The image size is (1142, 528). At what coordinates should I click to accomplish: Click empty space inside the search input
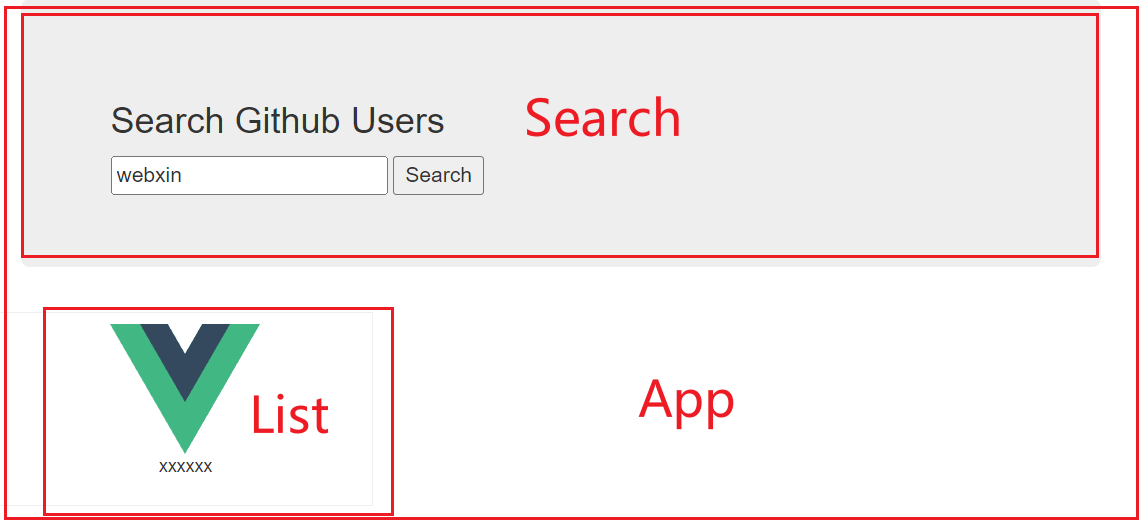coord(291,176)
